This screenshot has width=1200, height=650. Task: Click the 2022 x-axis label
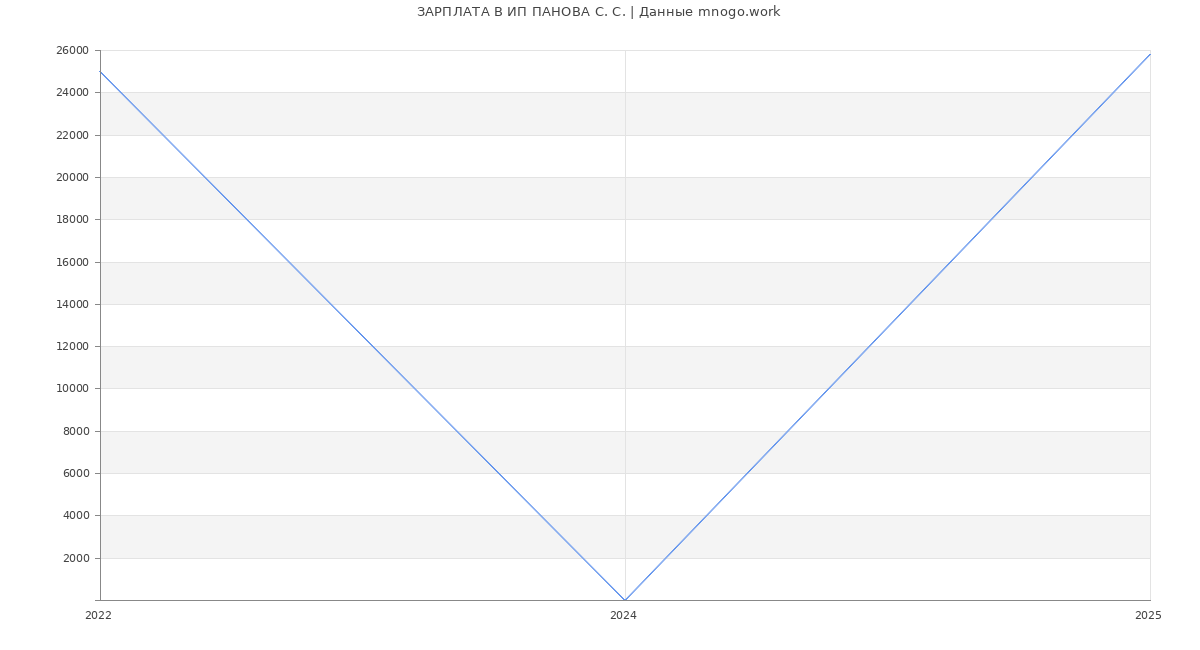(98, 616)
